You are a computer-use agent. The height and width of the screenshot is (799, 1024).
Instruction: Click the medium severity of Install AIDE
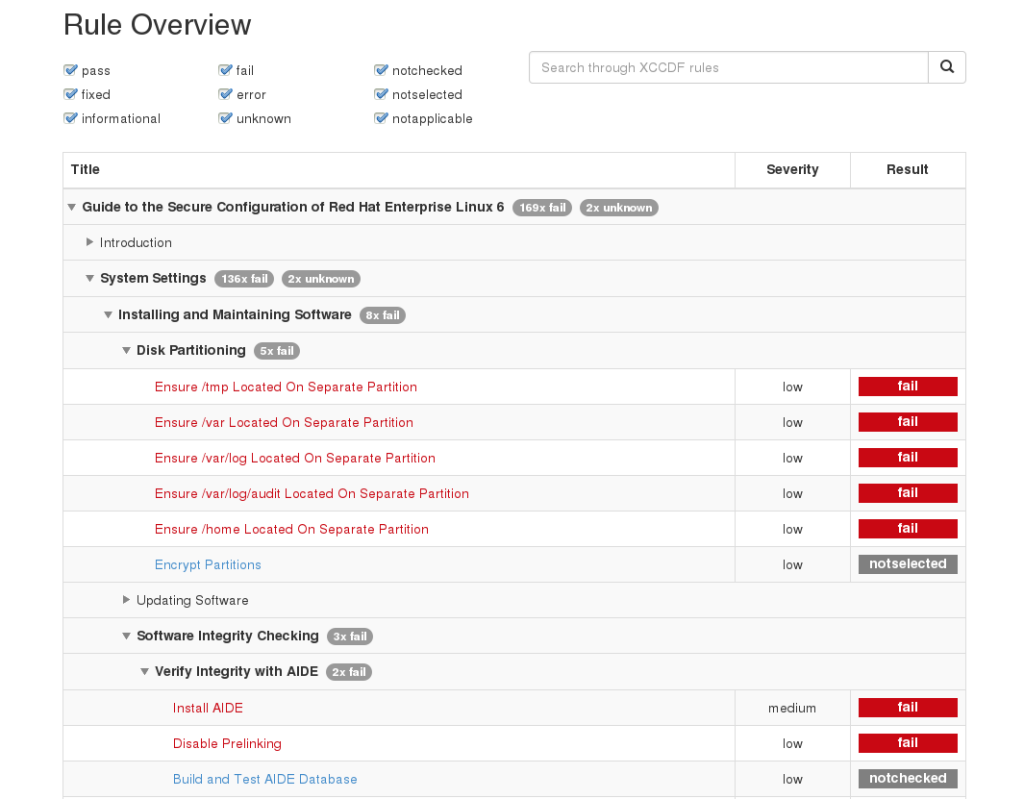pyautogui.click(x=792, y=708)
